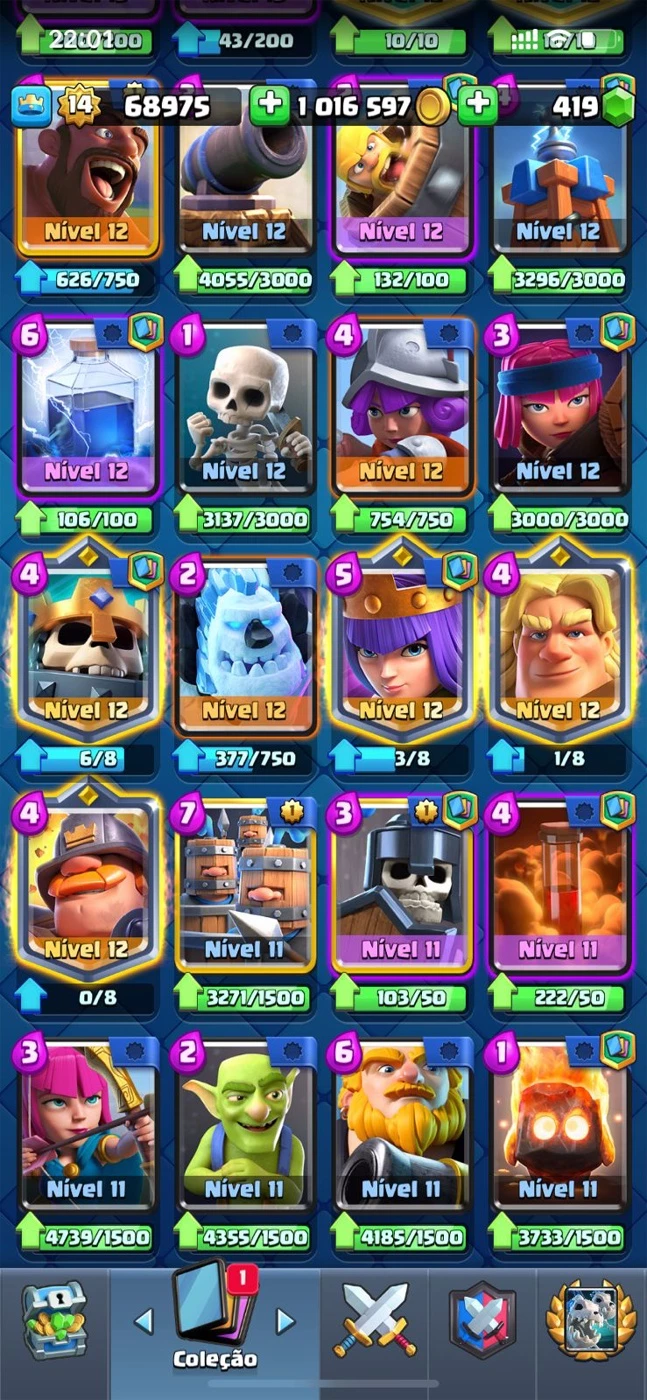Open the Battle crossed swords tab
647x1400 pixels.
click(375, 1320)
